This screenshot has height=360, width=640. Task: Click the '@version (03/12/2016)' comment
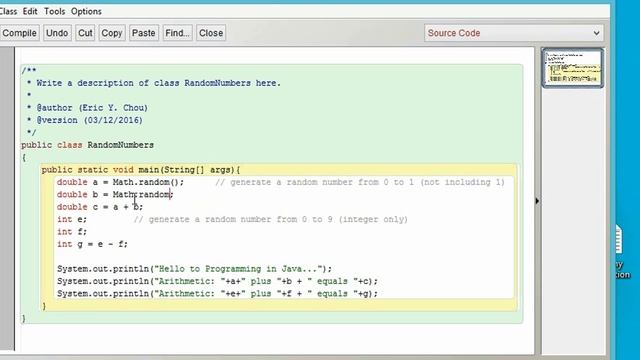pos(90,120)
